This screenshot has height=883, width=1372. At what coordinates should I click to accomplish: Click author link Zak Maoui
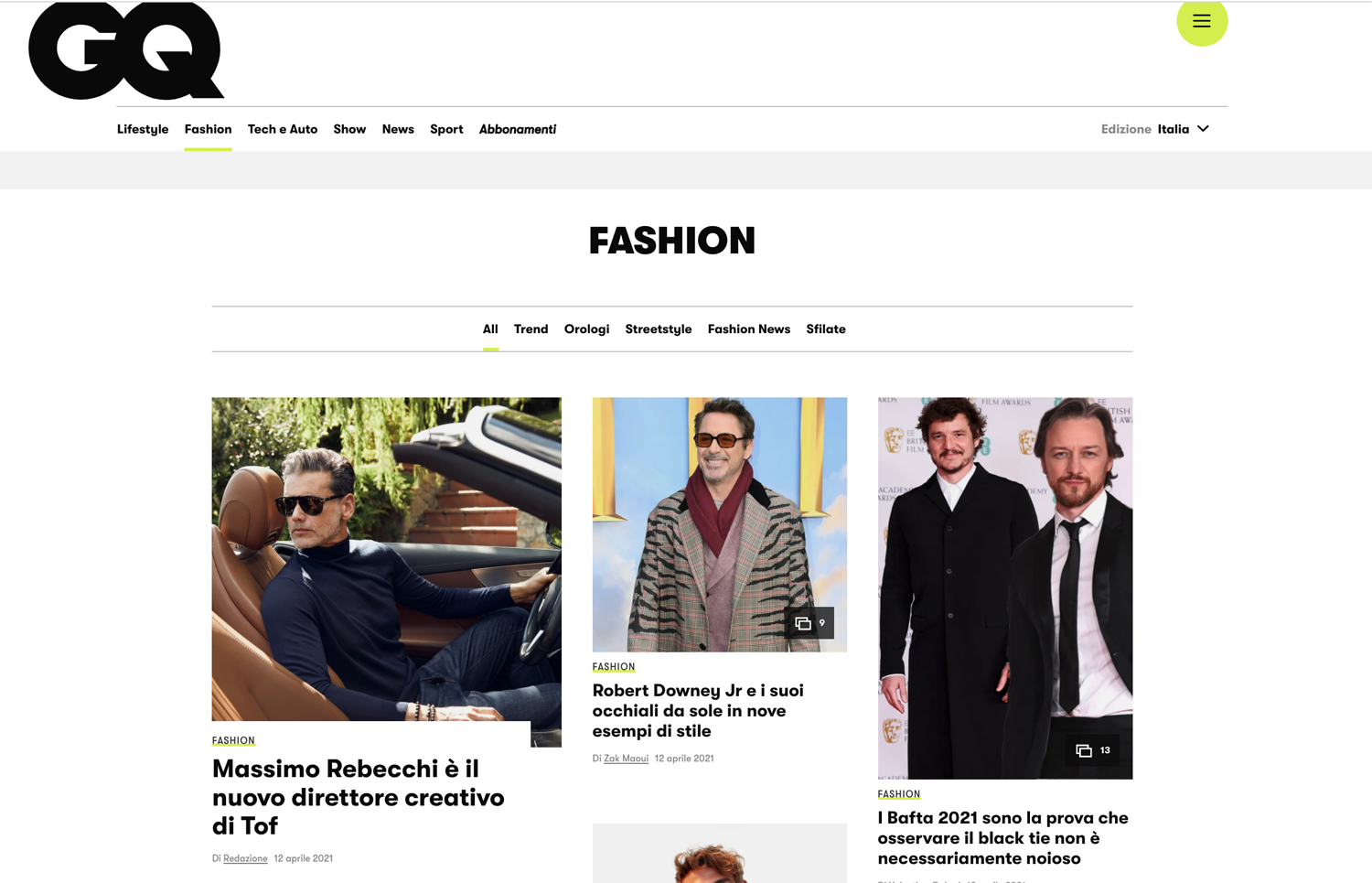coord(626,759)
